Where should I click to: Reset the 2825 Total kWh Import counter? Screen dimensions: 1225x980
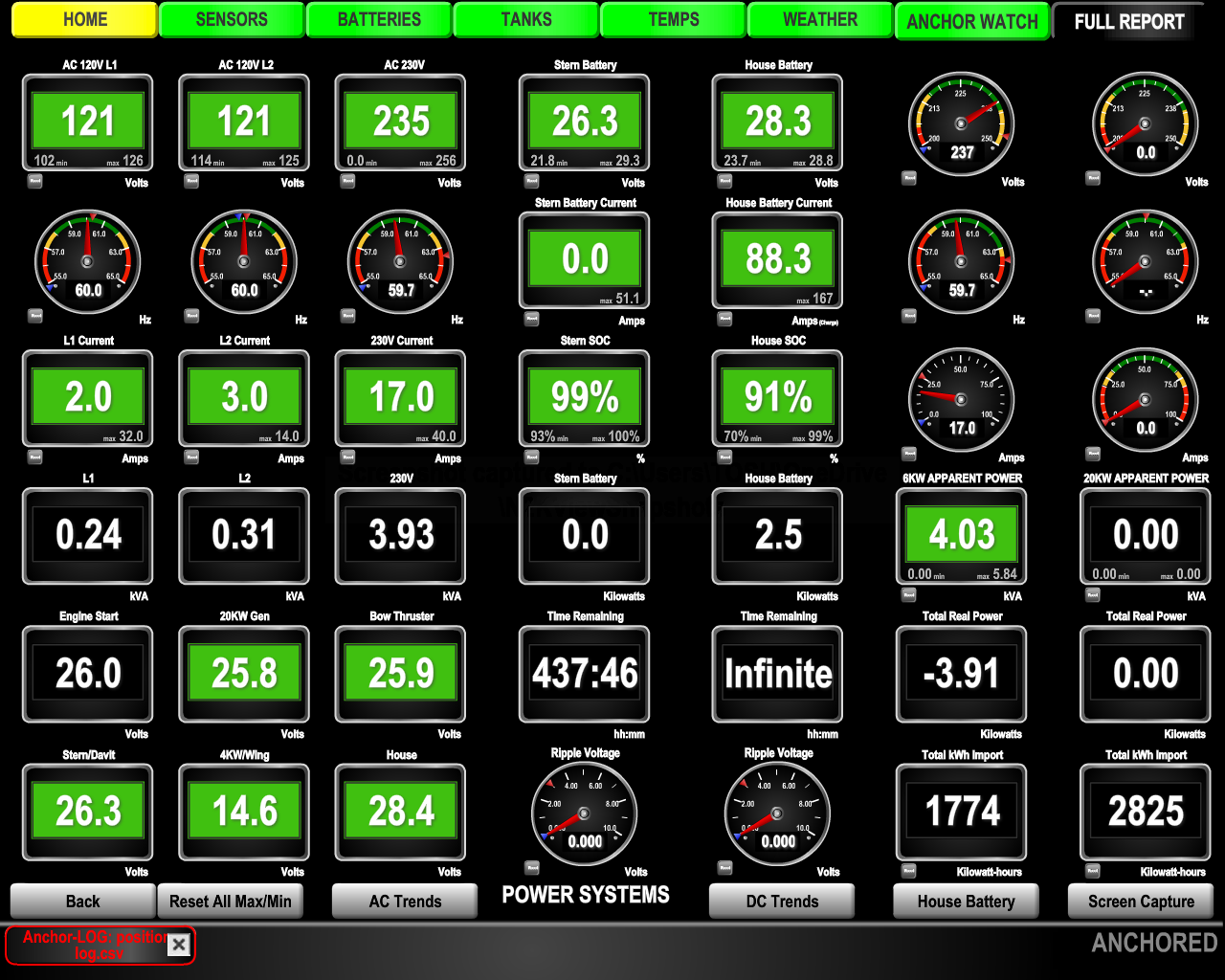click(1093, 870)
